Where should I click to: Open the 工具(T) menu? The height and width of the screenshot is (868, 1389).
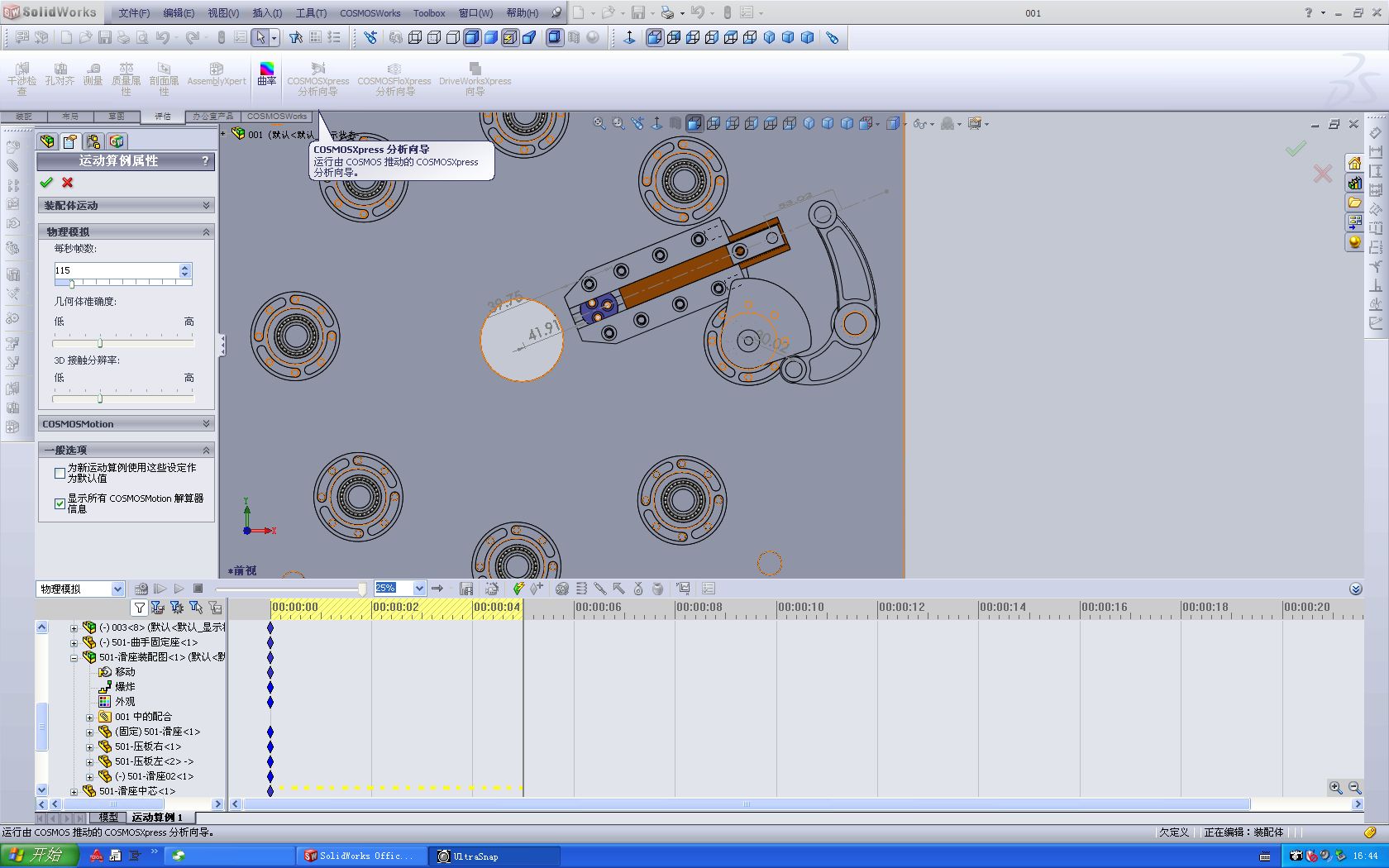[x=311, y=13]
